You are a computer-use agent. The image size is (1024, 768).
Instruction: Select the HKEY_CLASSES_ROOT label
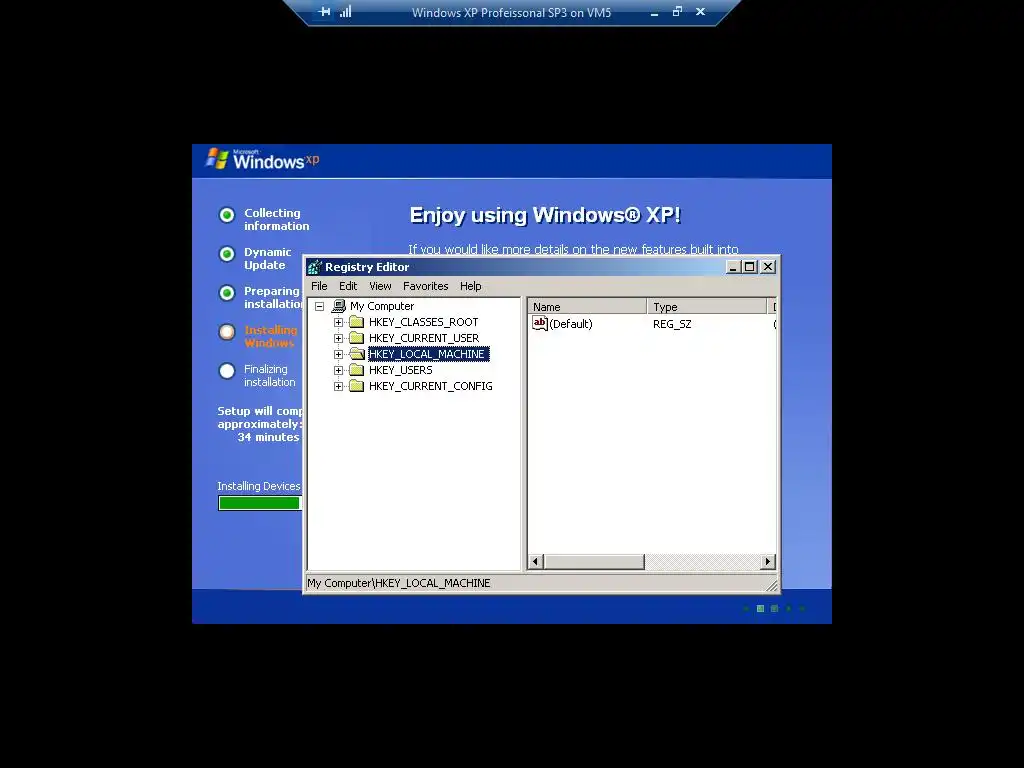423,322
